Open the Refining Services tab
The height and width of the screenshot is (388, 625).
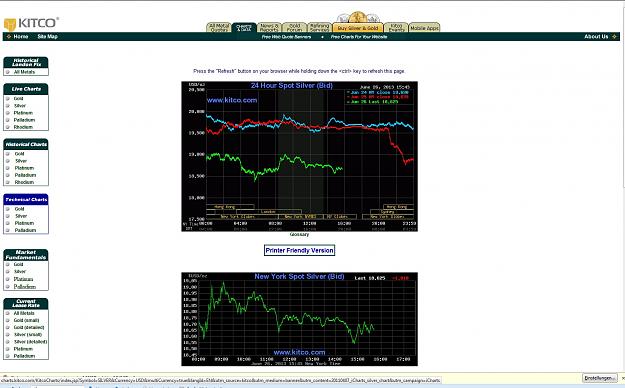(319, 28)
